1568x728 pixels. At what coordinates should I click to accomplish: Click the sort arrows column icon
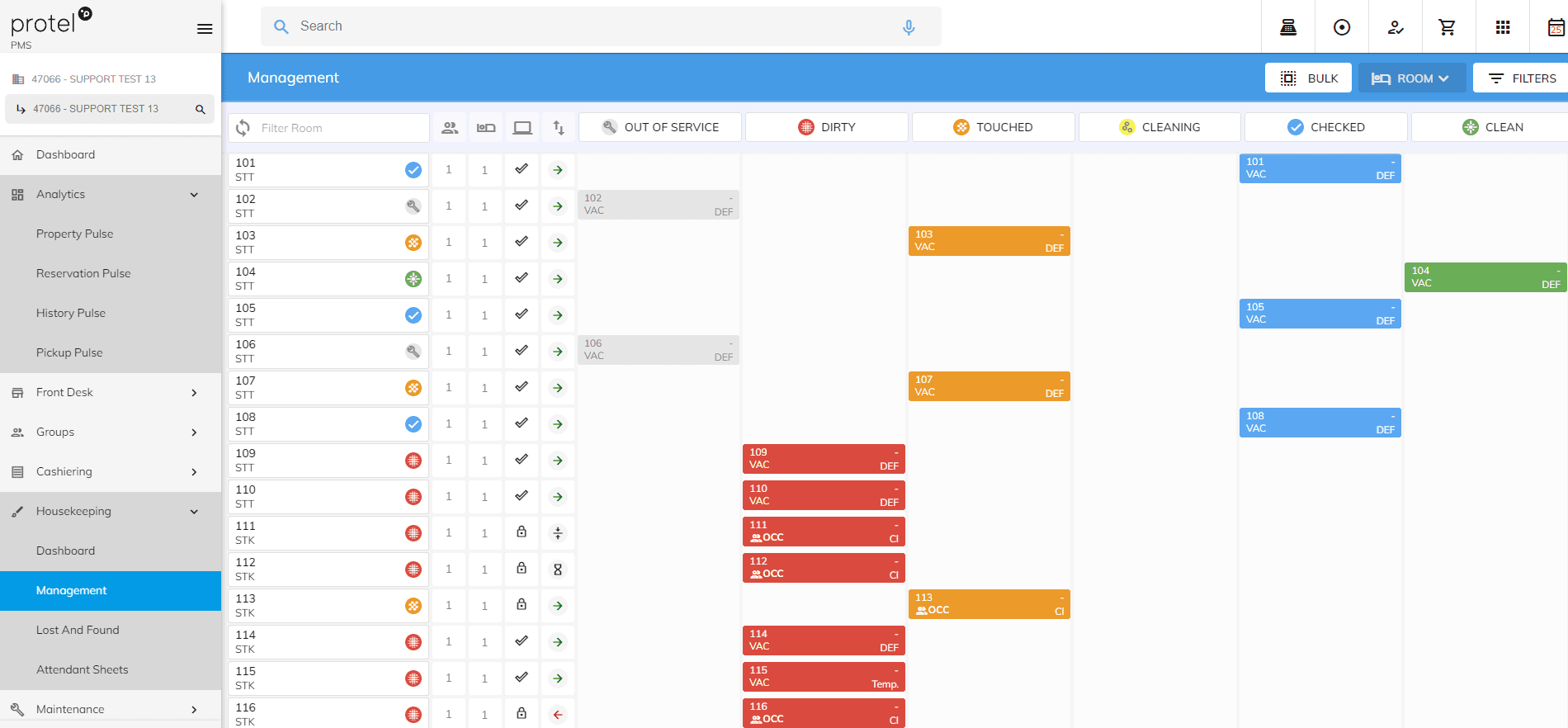click(x=559, y=128)
